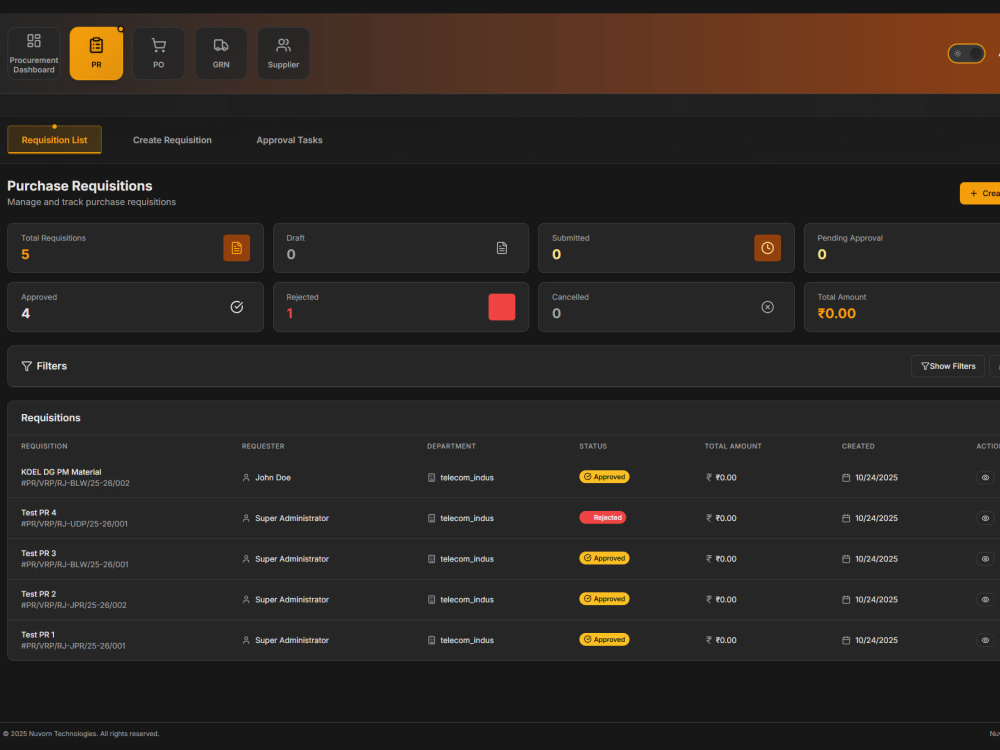Click the Total Amount ₹0.00 value
The height and width of the screenshot is (750, 1000).
tap(837, 314)
